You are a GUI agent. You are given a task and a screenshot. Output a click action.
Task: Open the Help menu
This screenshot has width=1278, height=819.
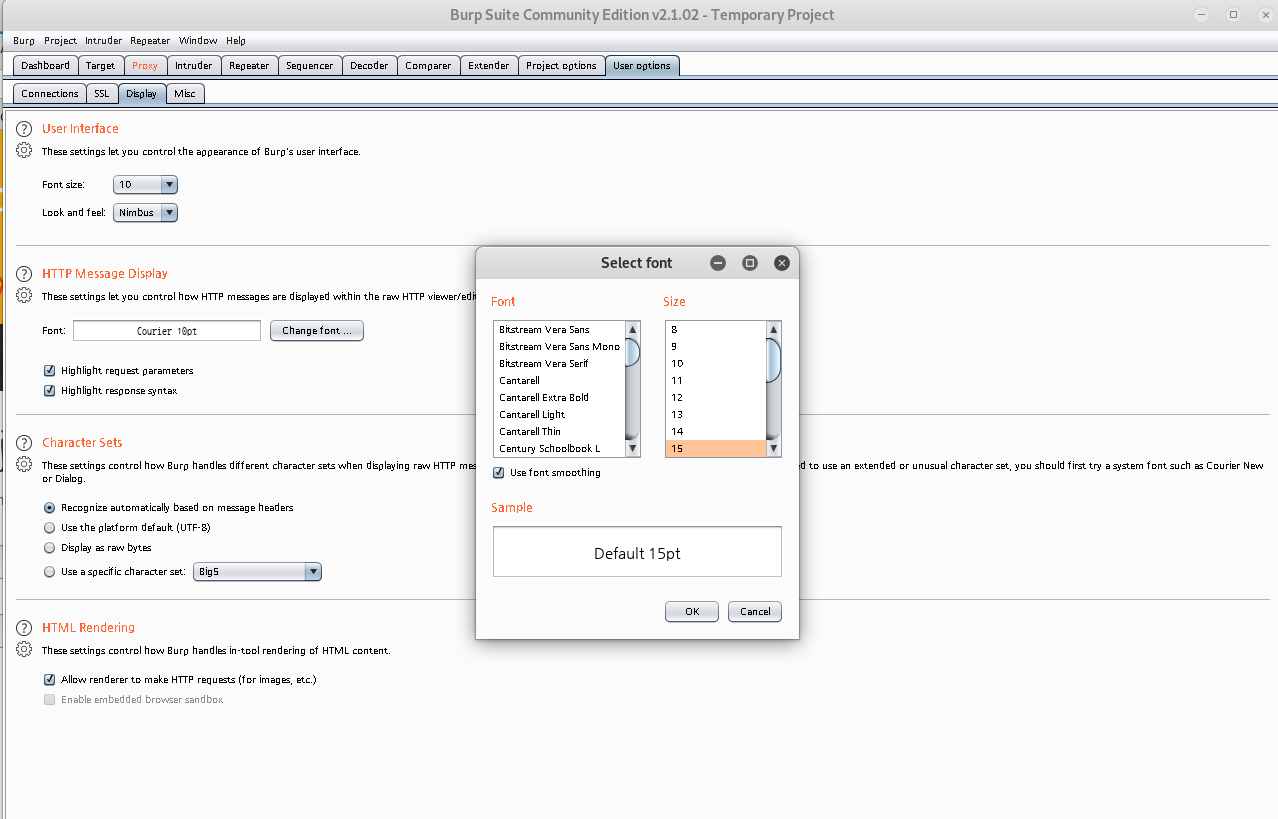pyautogui.click(x=236, y=41)
